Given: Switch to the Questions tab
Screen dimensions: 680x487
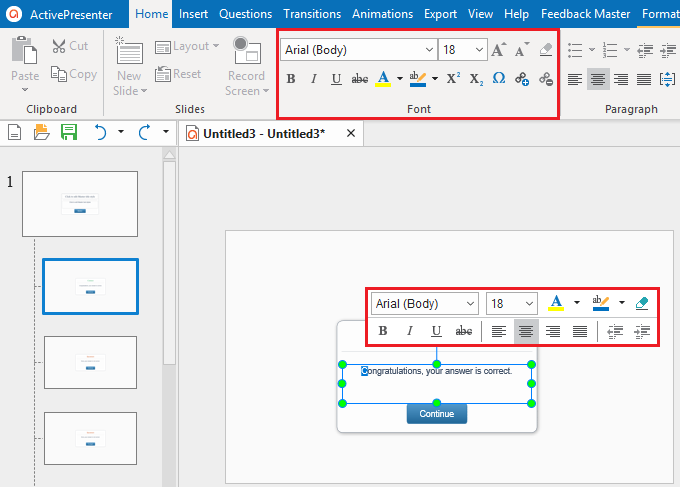Looking at the screenshot, I should (245, 14).
